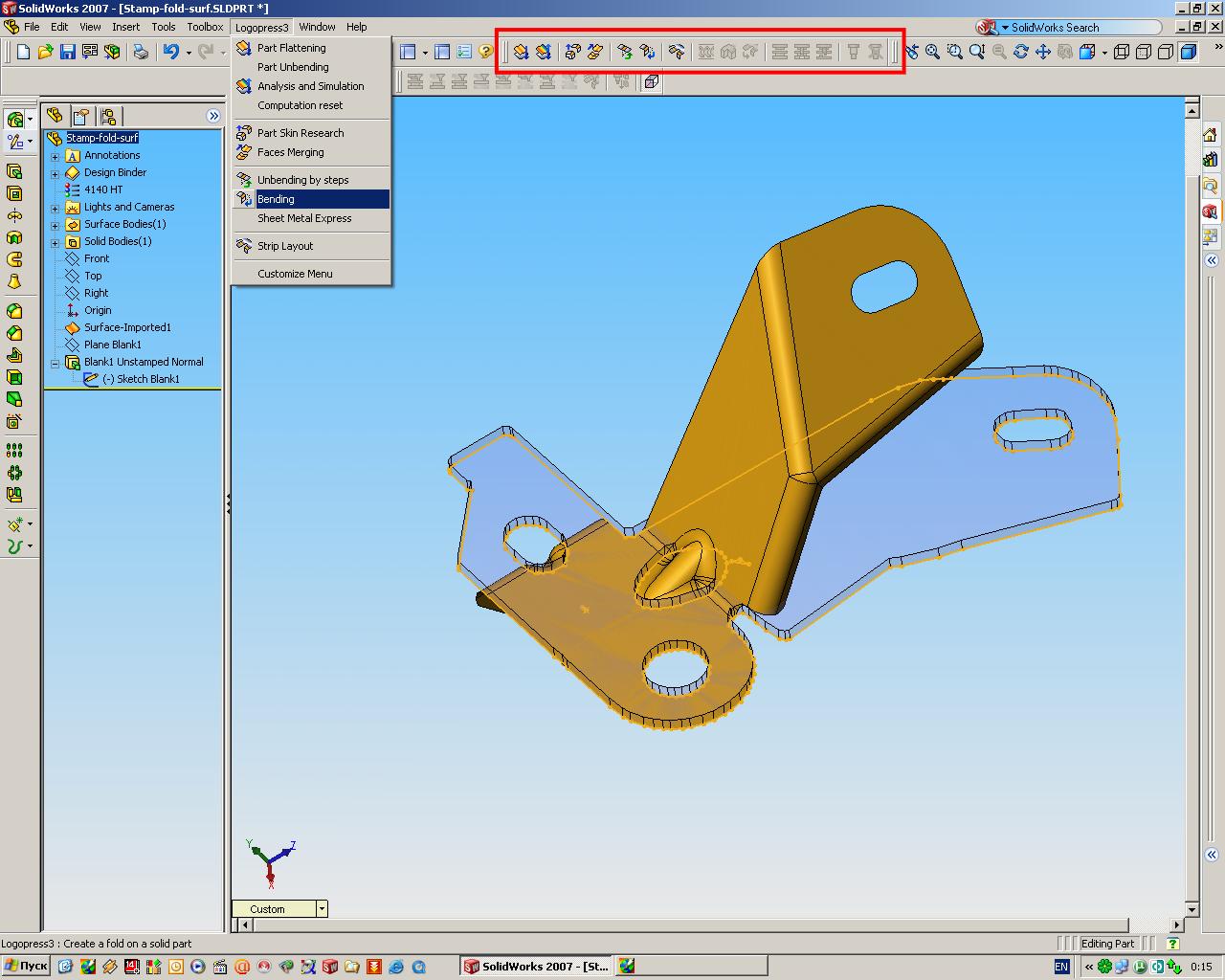The image size is (1225, 980).
Task: Click the Help question mark icon
Action: 486,52
